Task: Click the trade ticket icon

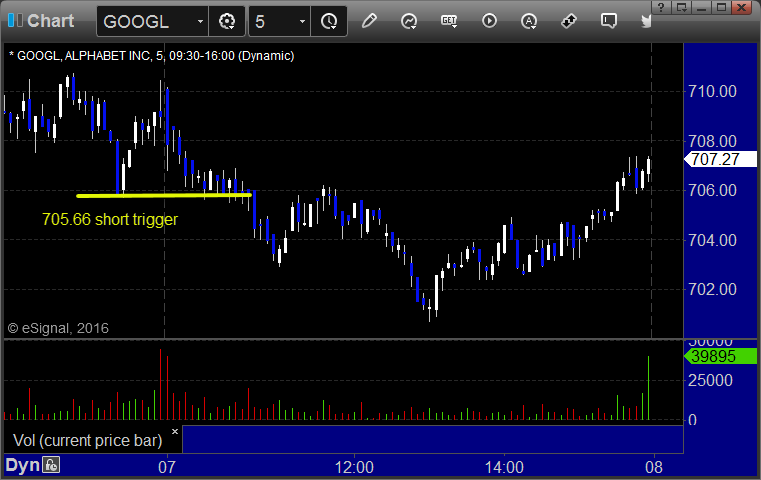Action: (x=569, y=21)
